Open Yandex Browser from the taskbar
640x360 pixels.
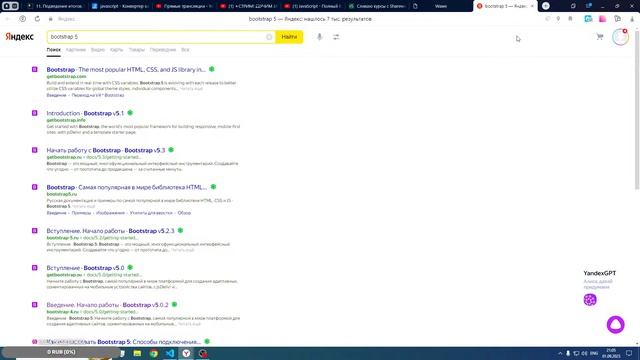[186, 353]
